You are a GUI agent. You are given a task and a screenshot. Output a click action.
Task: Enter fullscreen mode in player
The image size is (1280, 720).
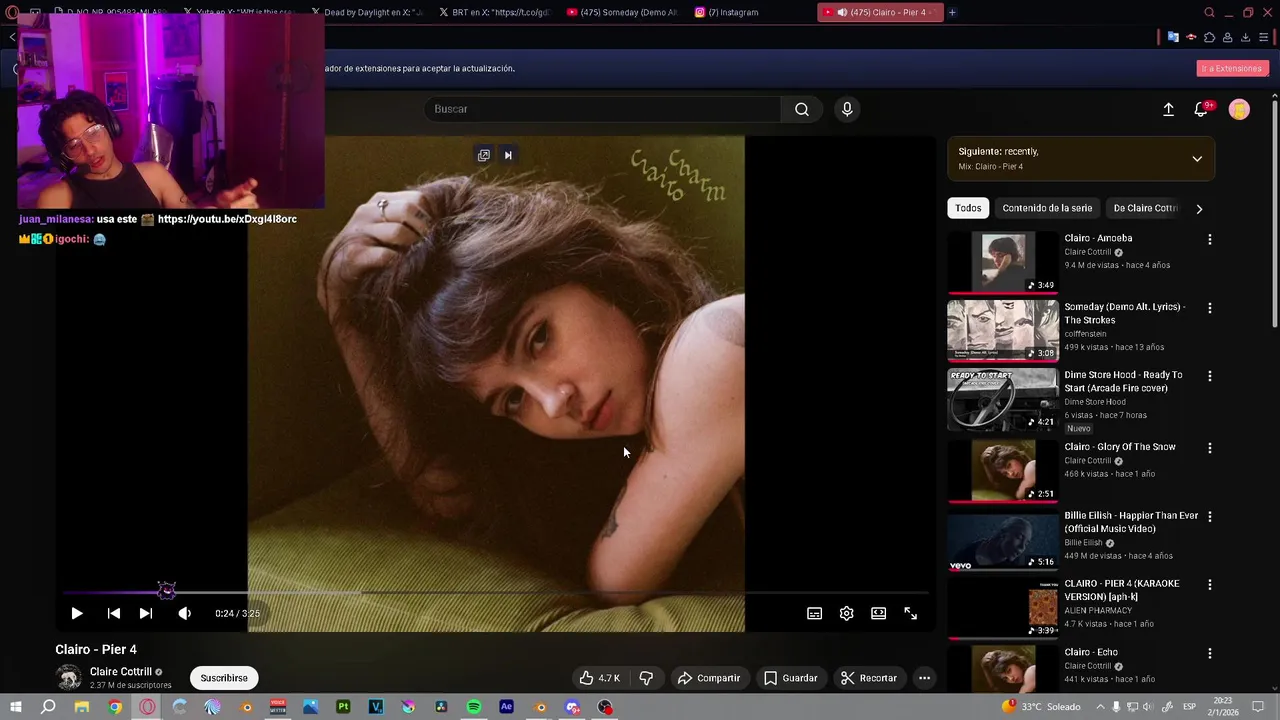point(910,613)
